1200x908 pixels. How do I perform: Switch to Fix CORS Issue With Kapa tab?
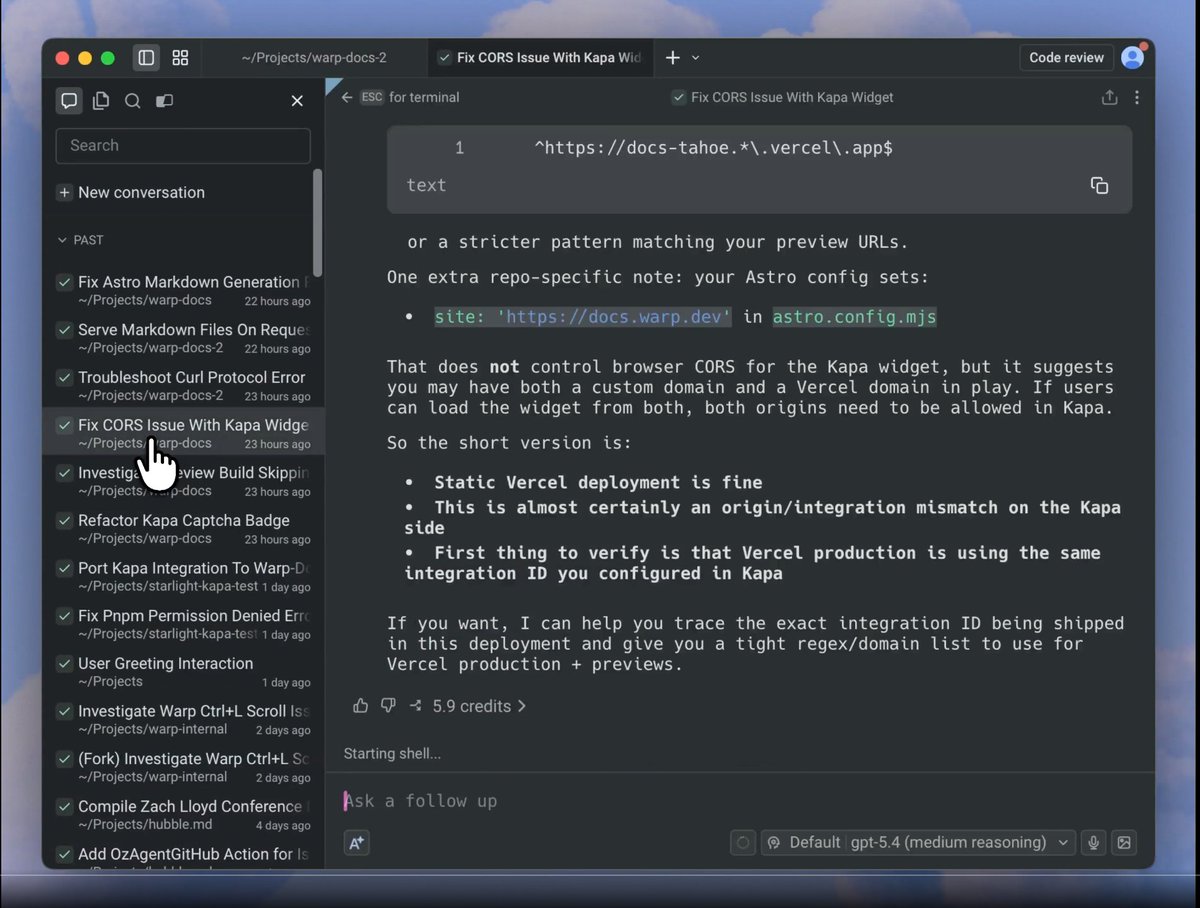tap(541, 58)
